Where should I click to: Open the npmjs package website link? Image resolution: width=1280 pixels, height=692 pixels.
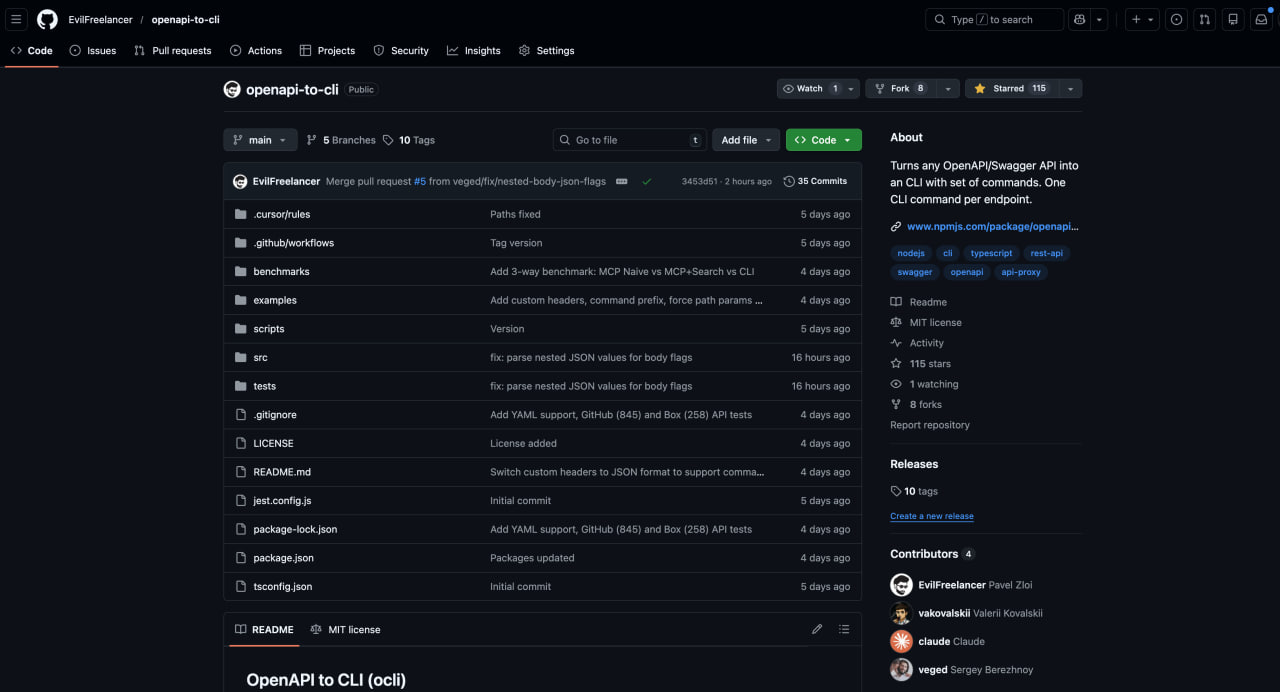pyautogui.click(x=992, y=226)
